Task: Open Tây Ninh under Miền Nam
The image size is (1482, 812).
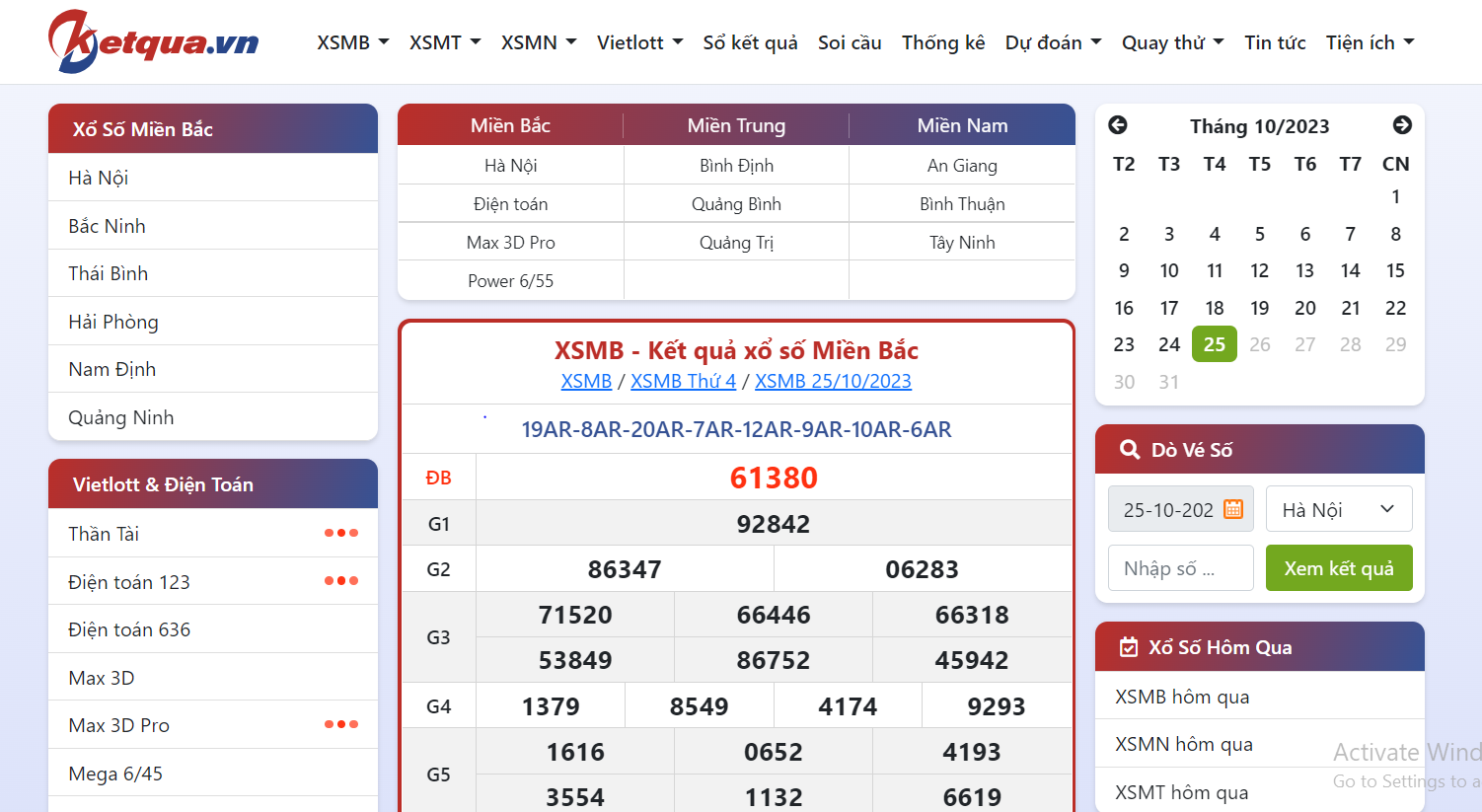Action: (x=962, y=243)
